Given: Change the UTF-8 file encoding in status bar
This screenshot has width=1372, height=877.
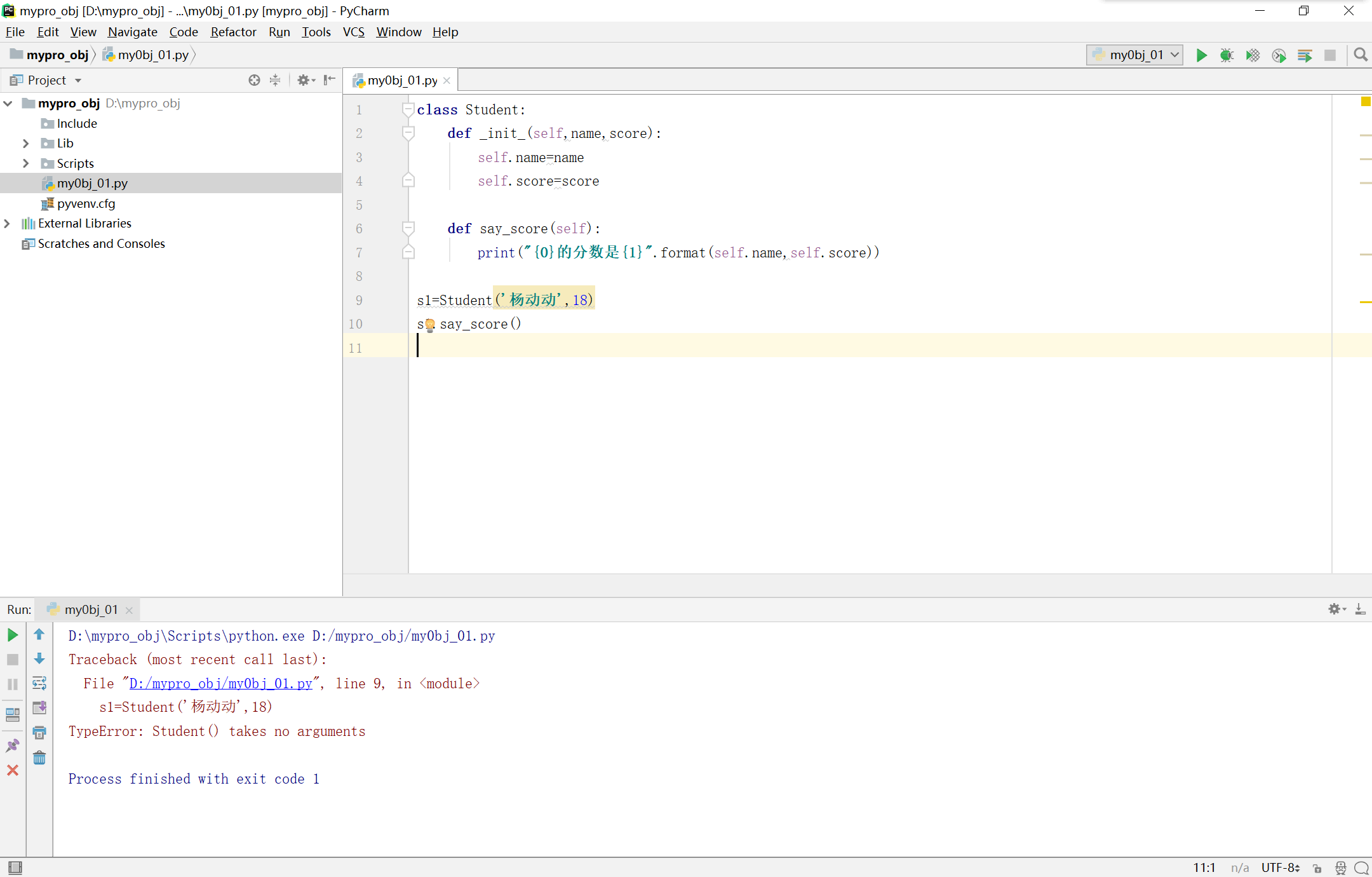Looking at the screenshot, I should click(1281, 867).
